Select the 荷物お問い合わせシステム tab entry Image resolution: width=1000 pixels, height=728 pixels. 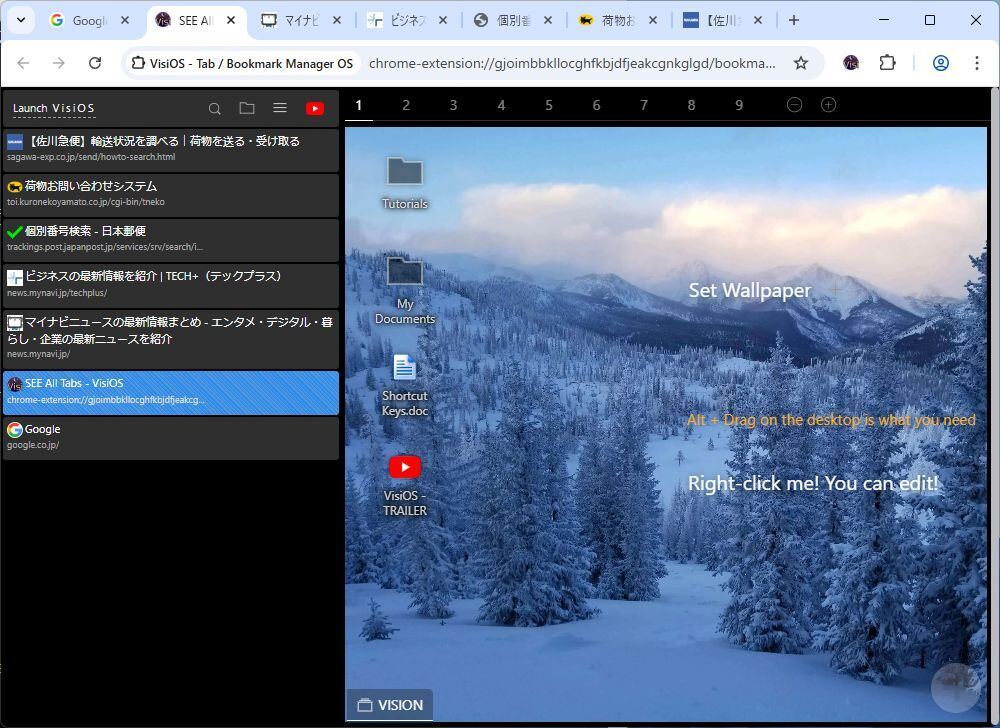pos(171,195)
